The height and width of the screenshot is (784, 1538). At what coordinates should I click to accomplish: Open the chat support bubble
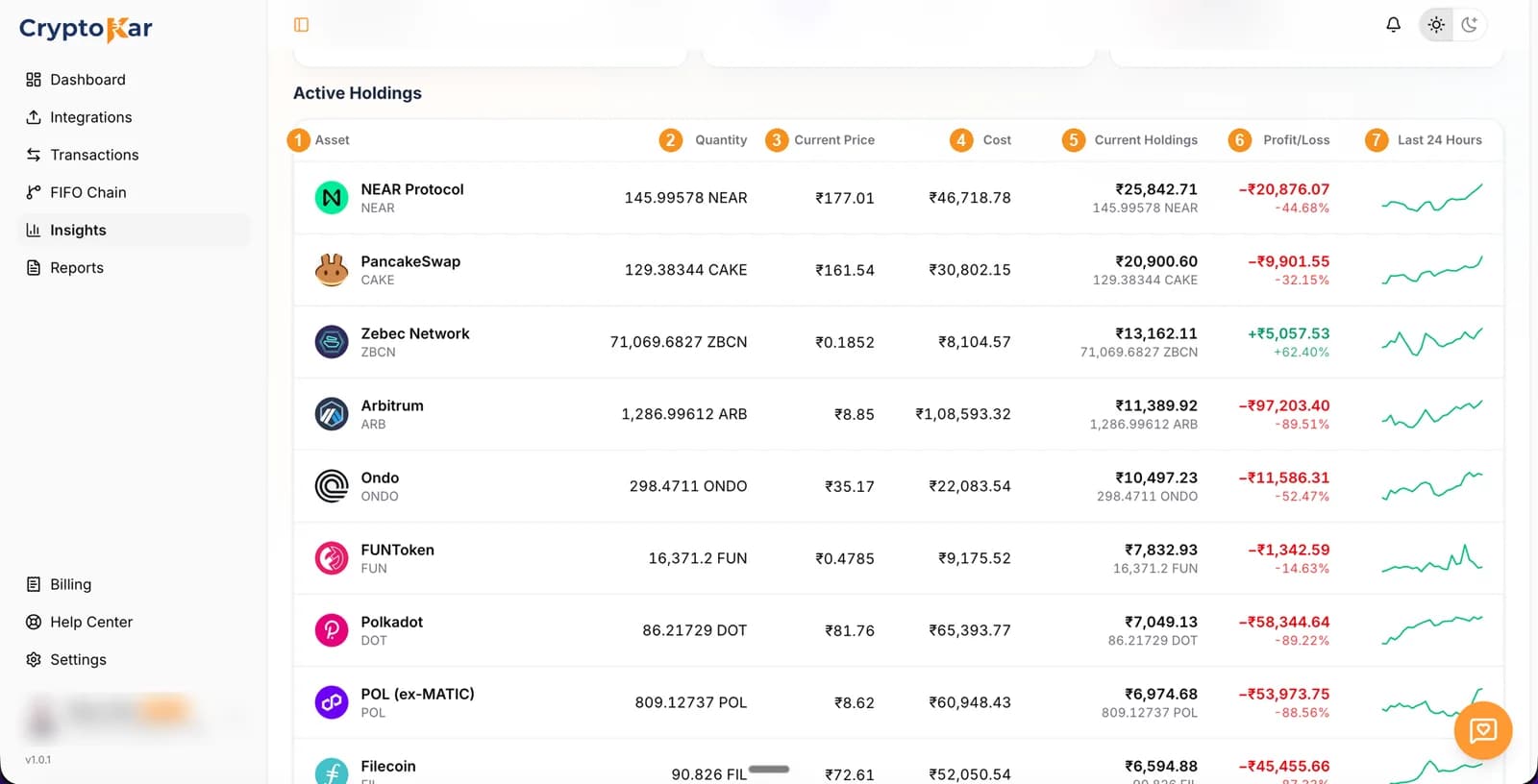coord(1483,731)
